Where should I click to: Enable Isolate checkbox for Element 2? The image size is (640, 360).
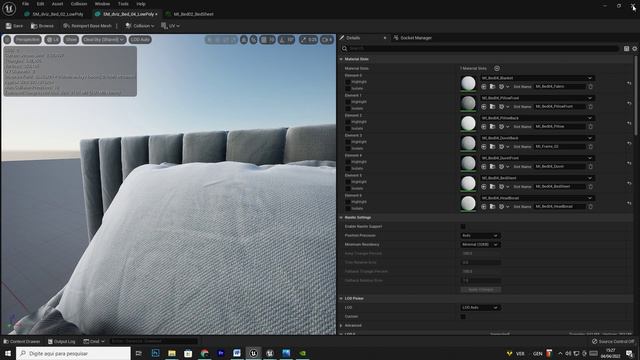tap(348, 128)
